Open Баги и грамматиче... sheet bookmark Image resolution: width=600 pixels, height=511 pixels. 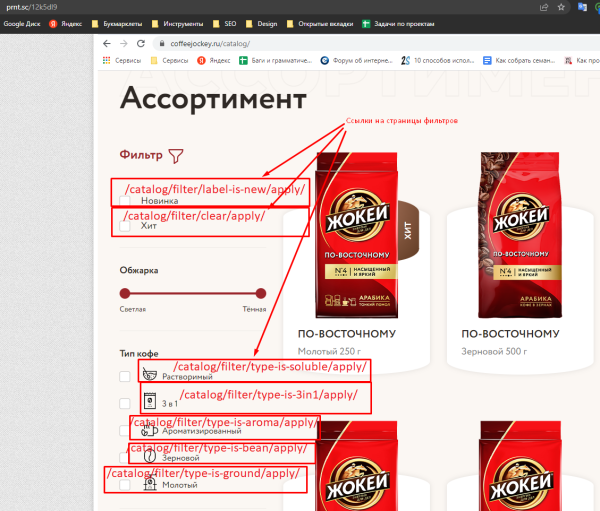coord(276,60)
